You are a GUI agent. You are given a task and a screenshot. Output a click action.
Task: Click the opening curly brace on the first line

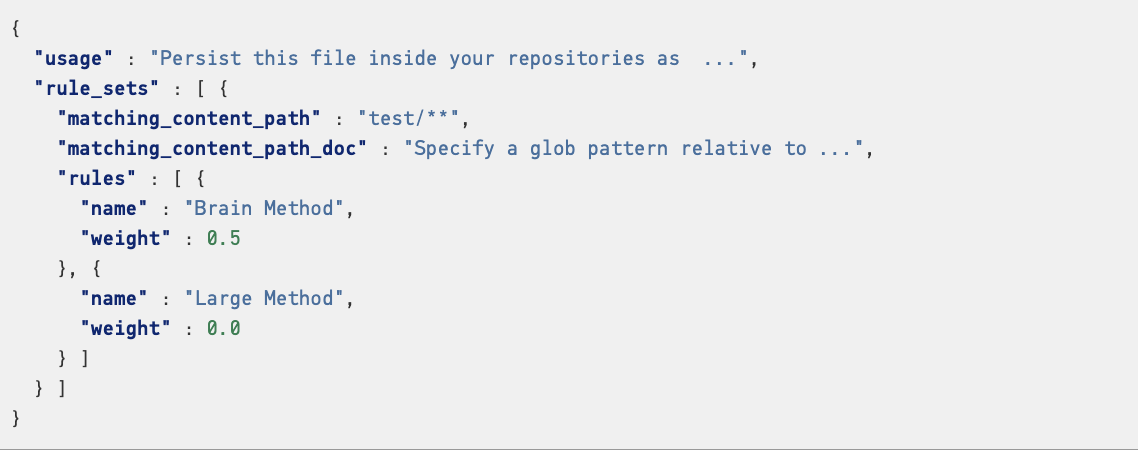pos(16,29)
